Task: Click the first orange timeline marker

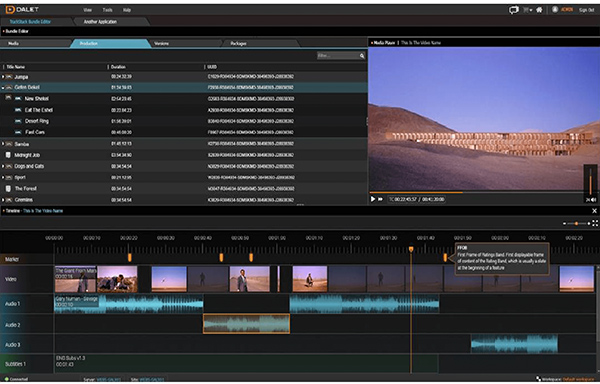Action: tap(130, 257)
